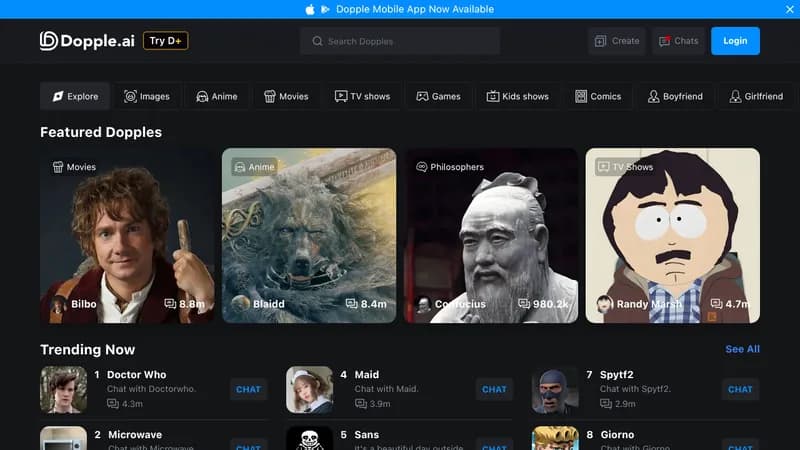Click the Apple icon in banner
Viewport: 800px width, 450px height.
click(x=310, y=9)
